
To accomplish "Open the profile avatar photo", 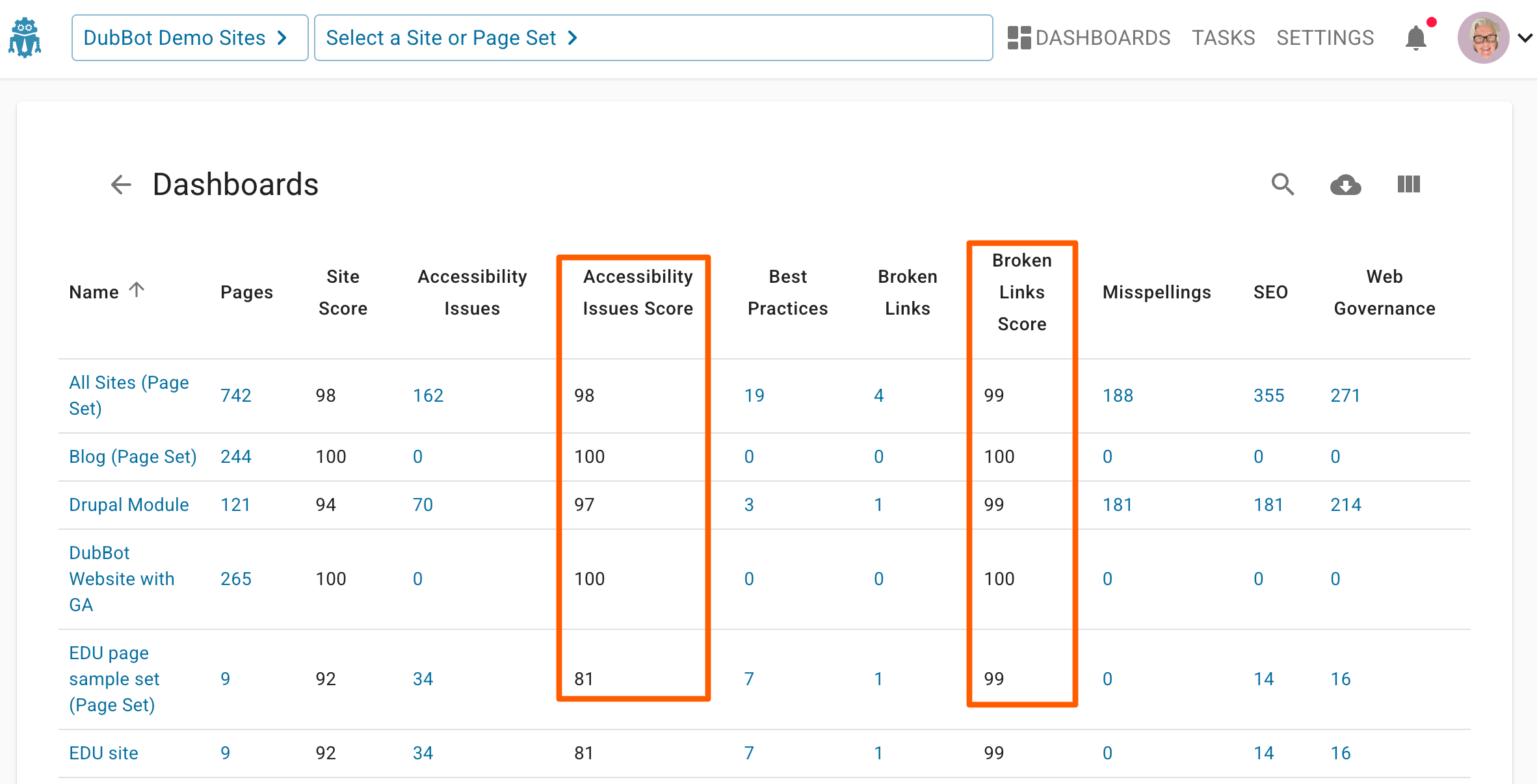I will [x=1484, y=37].
